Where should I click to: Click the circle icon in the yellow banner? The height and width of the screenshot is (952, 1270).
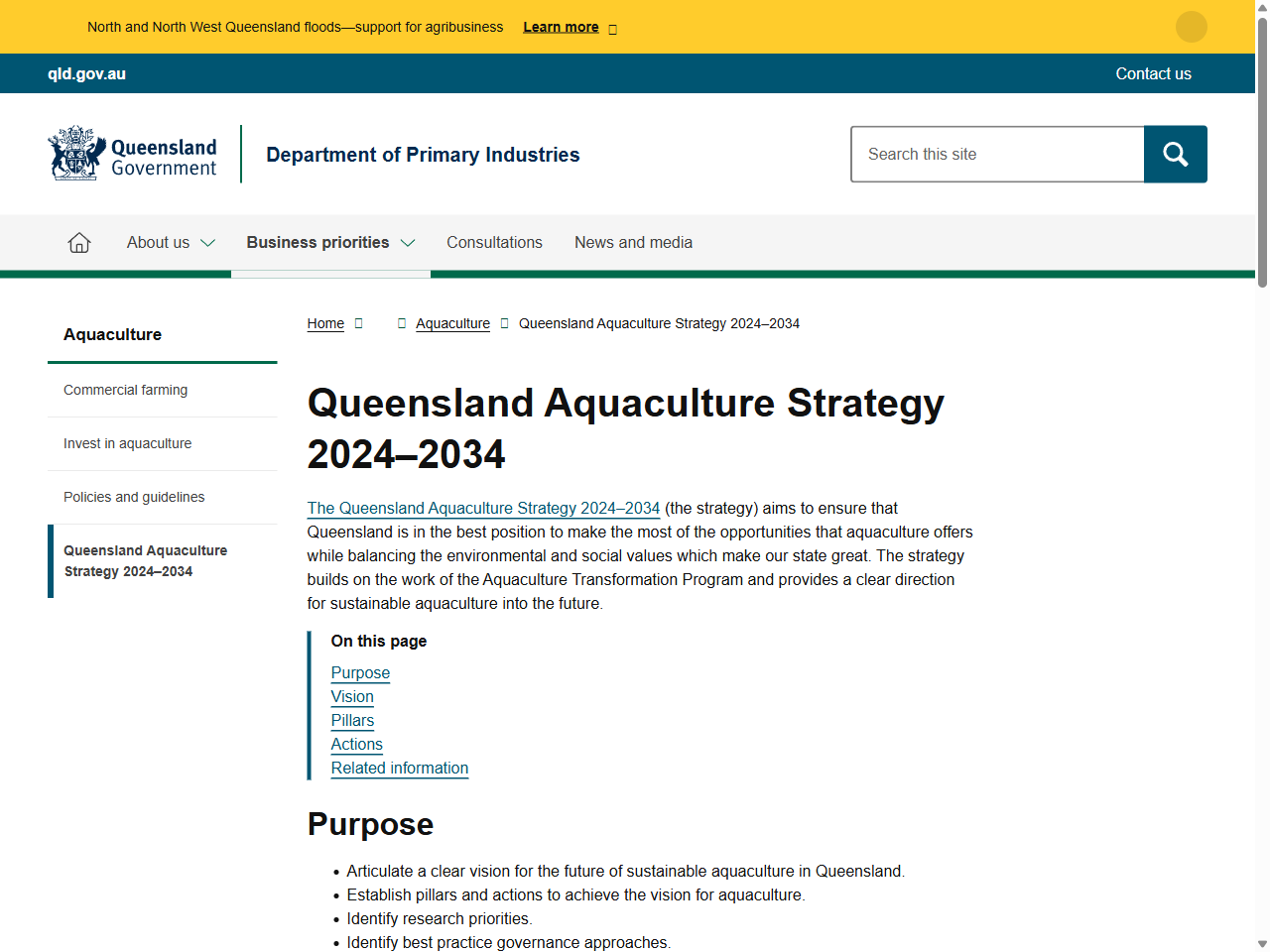(1191, 27)
